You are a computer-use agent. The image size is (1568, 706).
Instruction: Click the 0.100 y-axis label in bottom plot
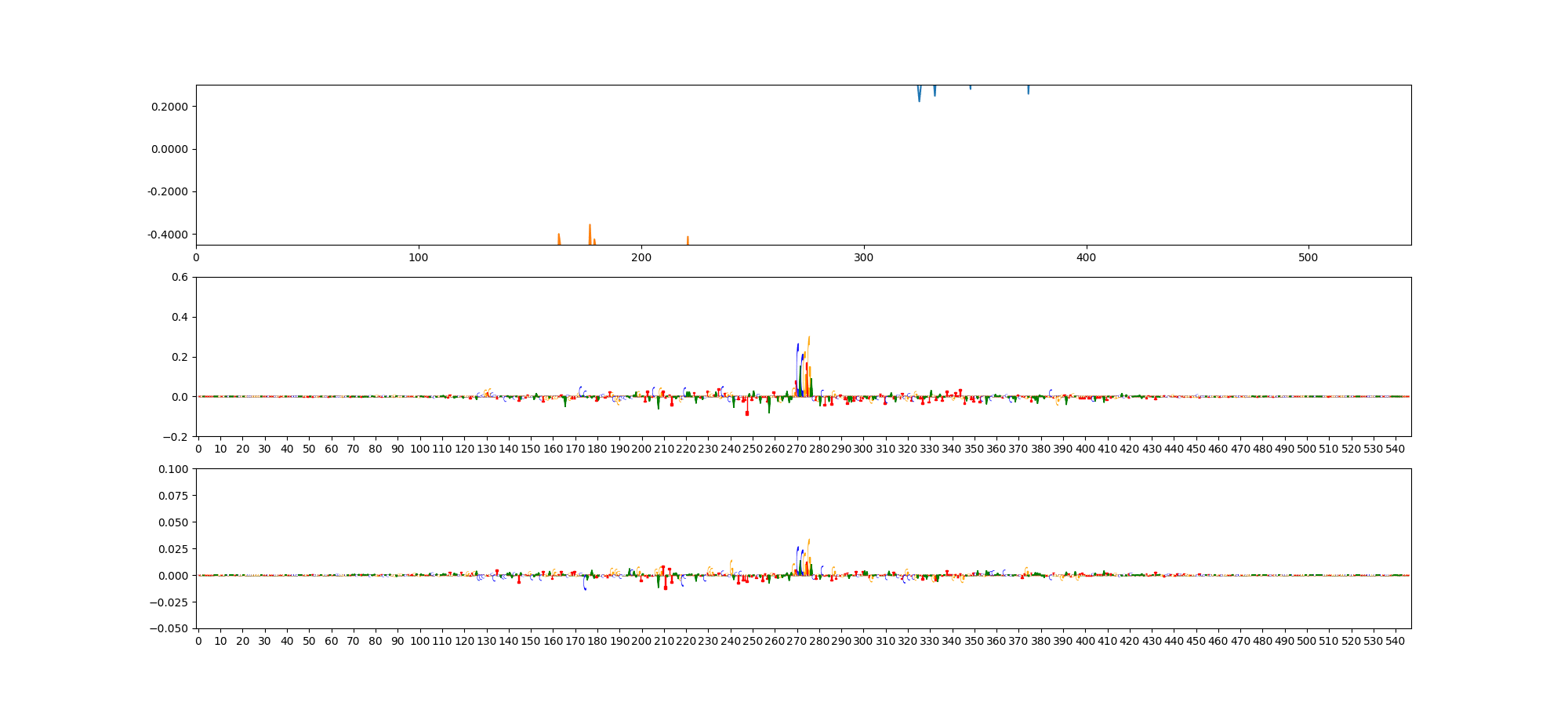tap(173, 469)
